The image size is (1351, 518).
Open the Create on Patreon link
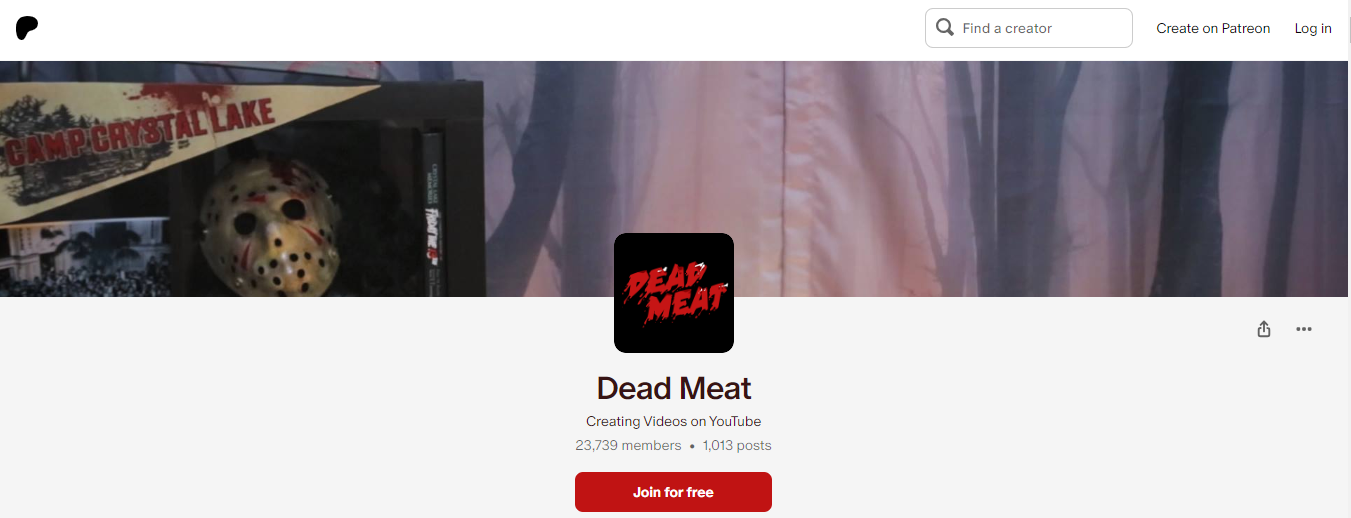1213,28
